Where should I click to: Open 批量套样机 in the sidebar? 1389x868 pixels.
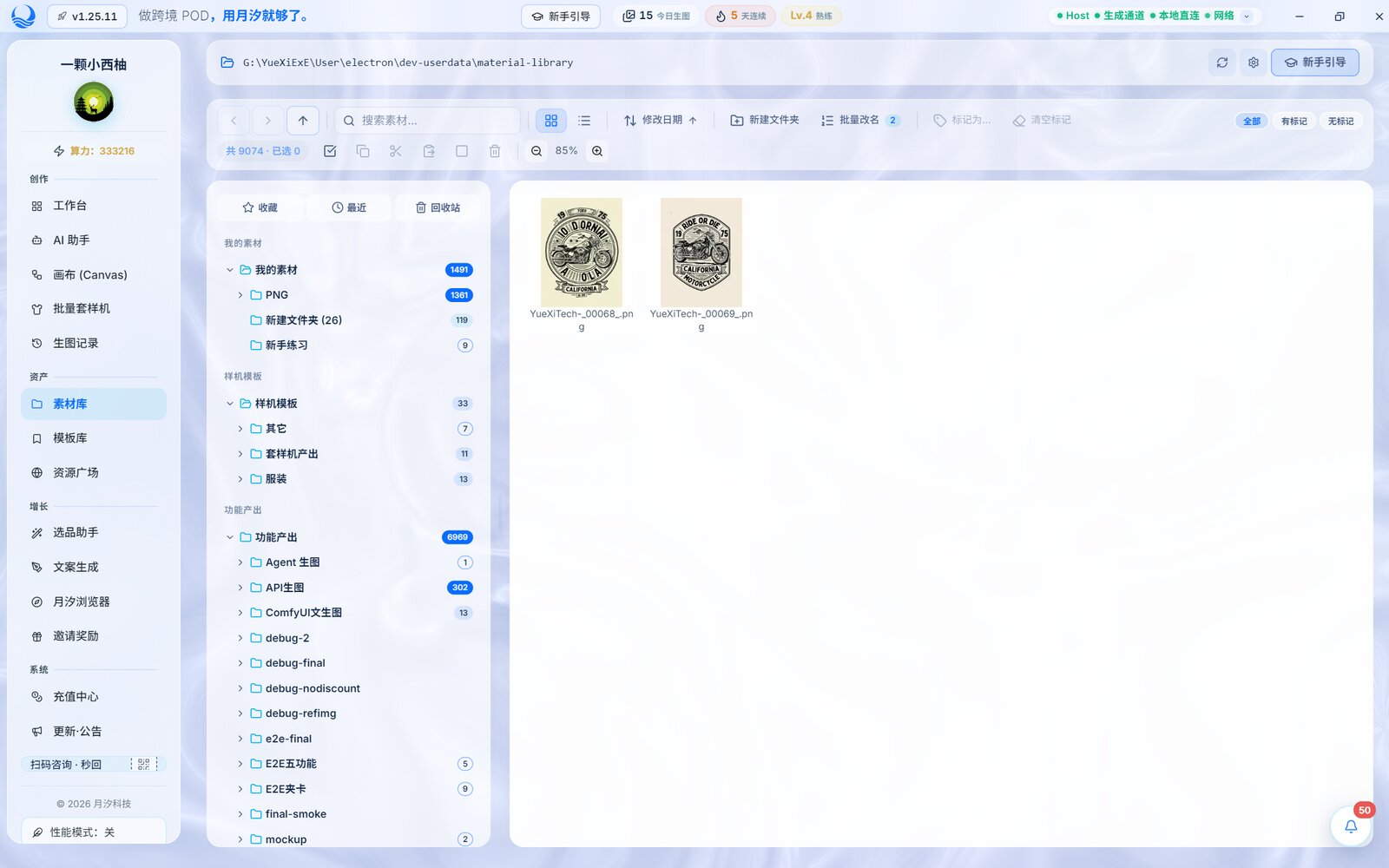[94, 308]
